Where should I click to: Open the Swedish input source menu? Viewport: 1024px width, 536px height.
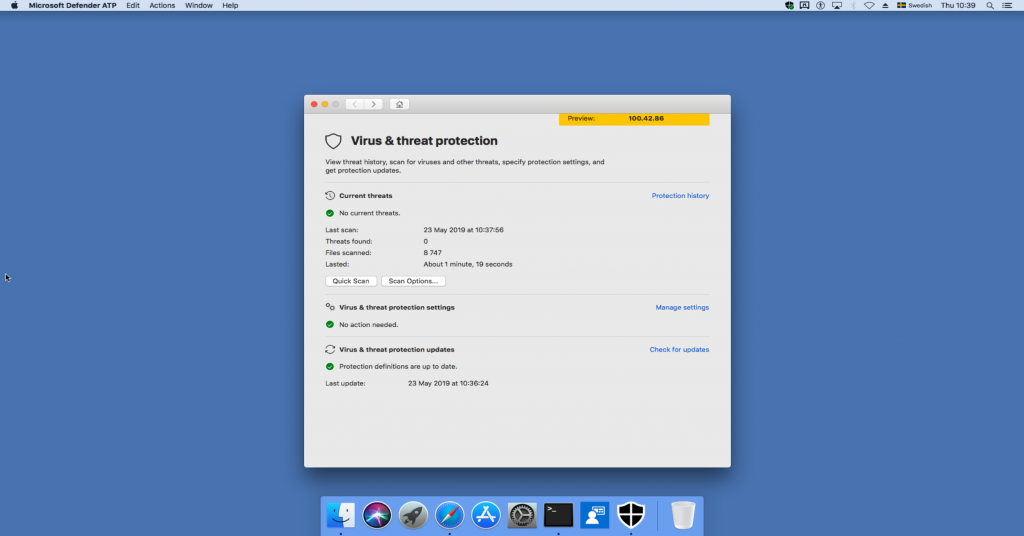tap(913, 5)
